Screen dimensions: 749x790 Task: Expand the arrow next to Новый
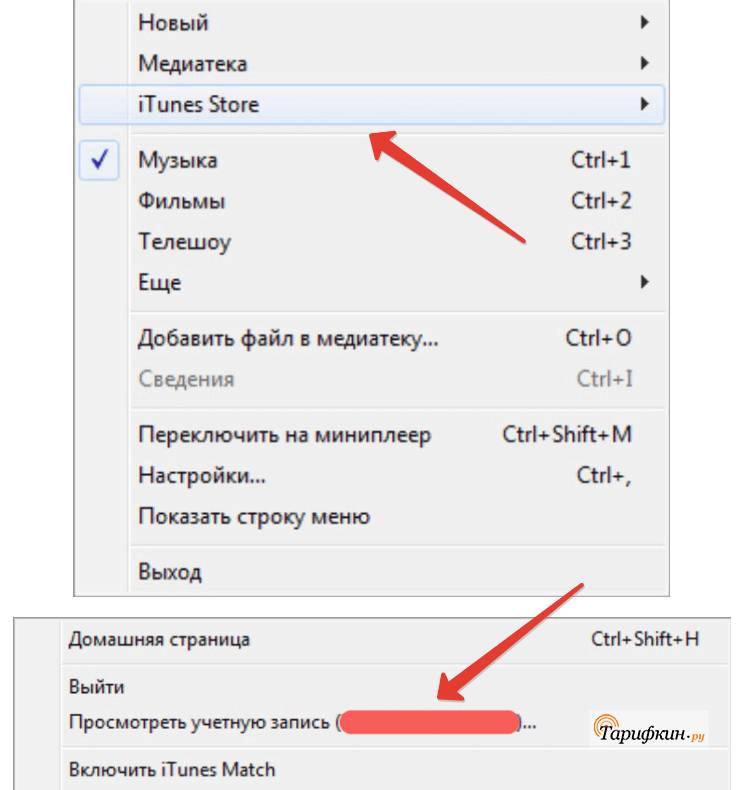[644, 23]
